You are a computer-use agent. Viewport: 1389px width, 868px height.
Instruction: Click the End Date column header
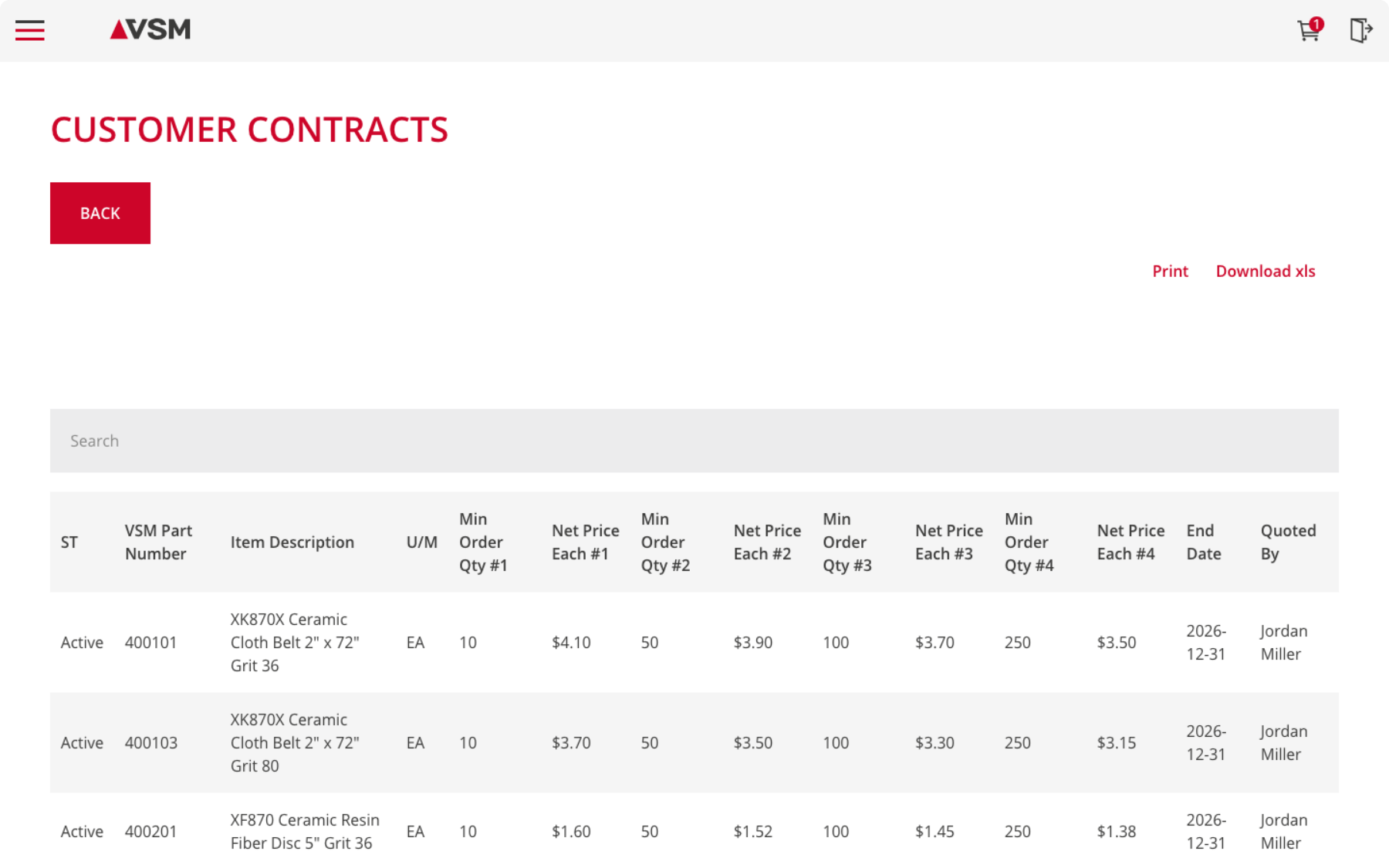click(x=1204, y=542)
